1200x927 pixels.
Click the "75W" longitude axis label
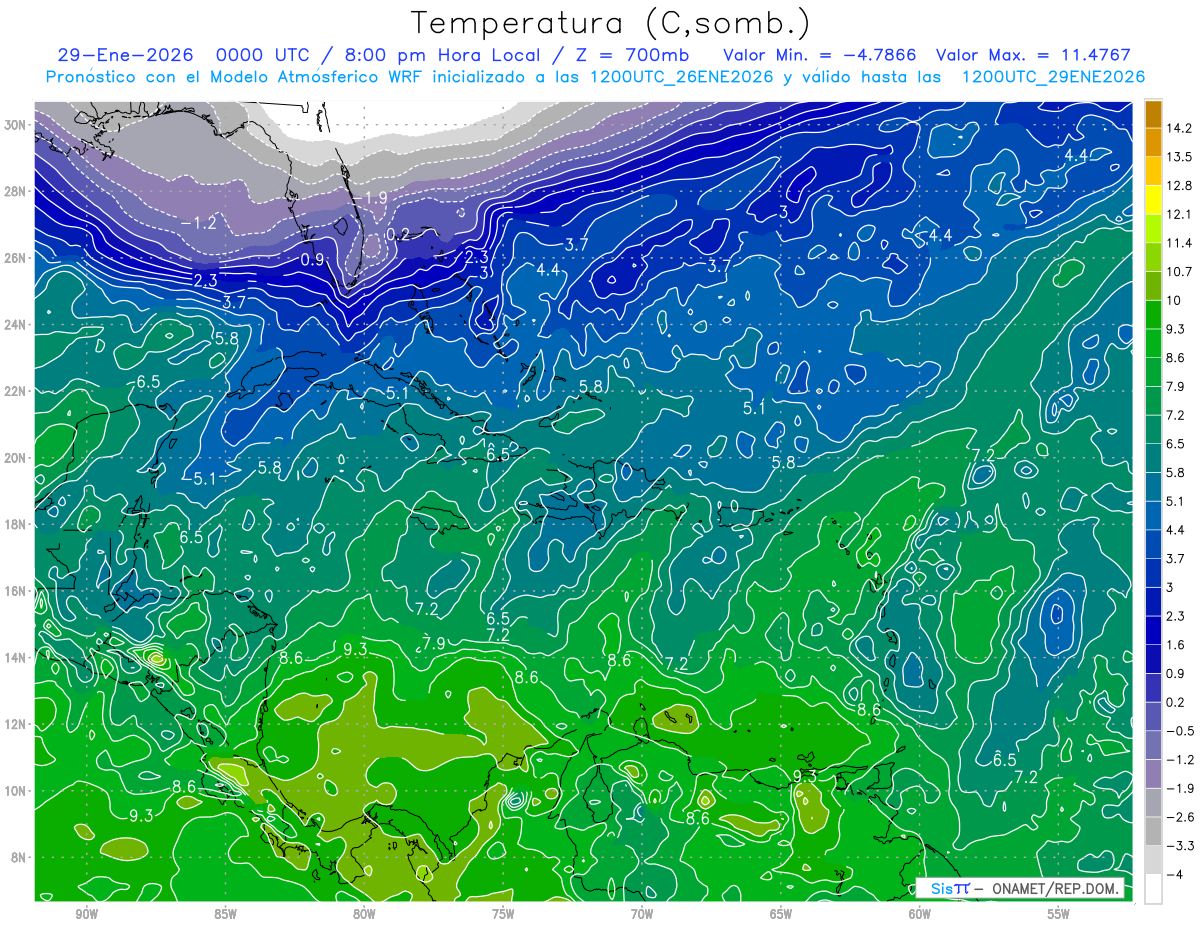coord(503,913)
